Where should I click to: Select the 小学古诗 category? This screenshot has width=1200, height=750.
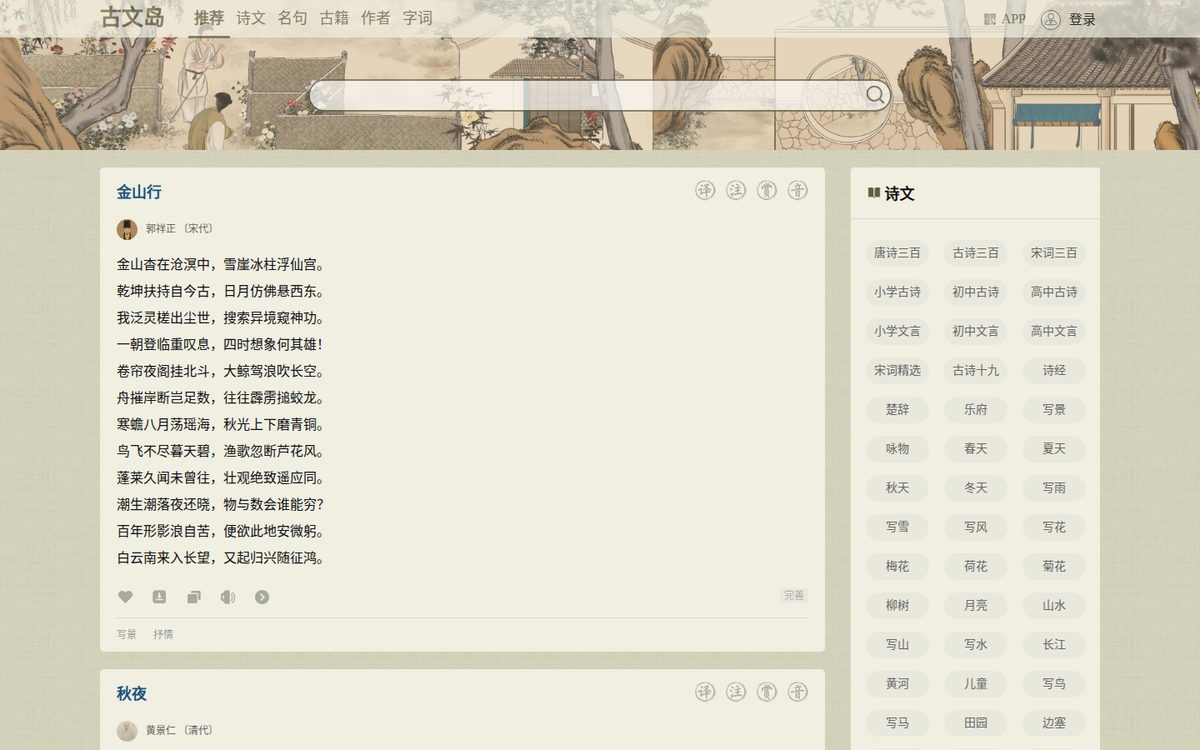[x=897, y=292]
